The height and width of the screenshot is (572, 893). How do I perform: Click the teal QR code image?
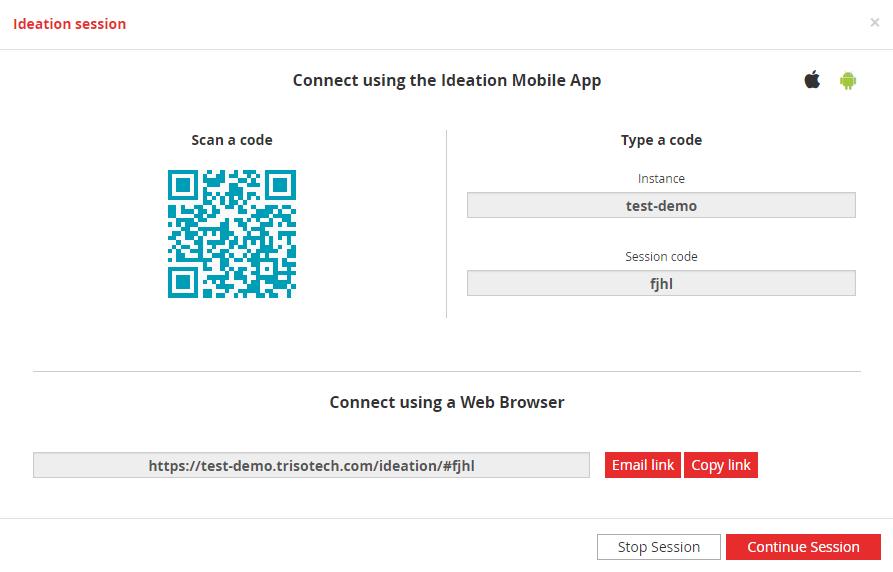pos(232,234)
